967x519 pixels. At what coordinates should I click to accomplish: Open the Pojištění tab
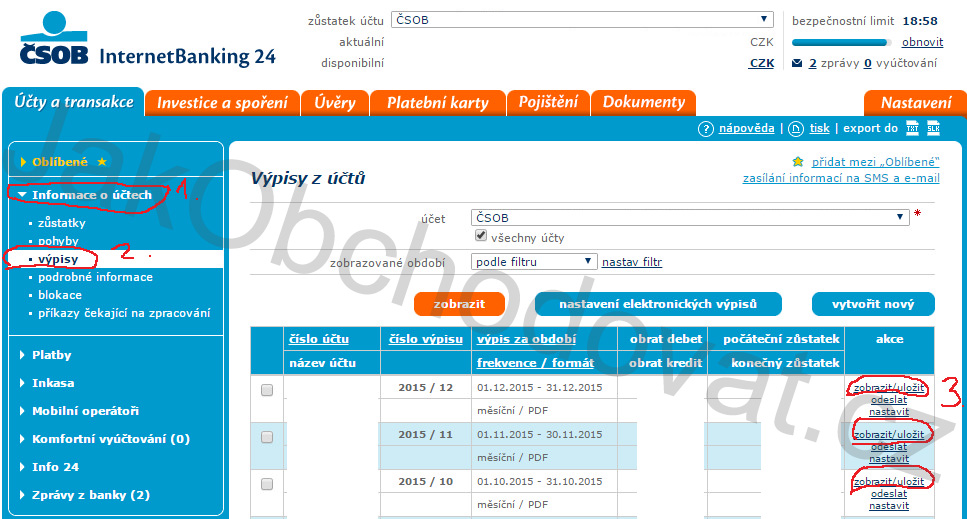pos(548,103)
